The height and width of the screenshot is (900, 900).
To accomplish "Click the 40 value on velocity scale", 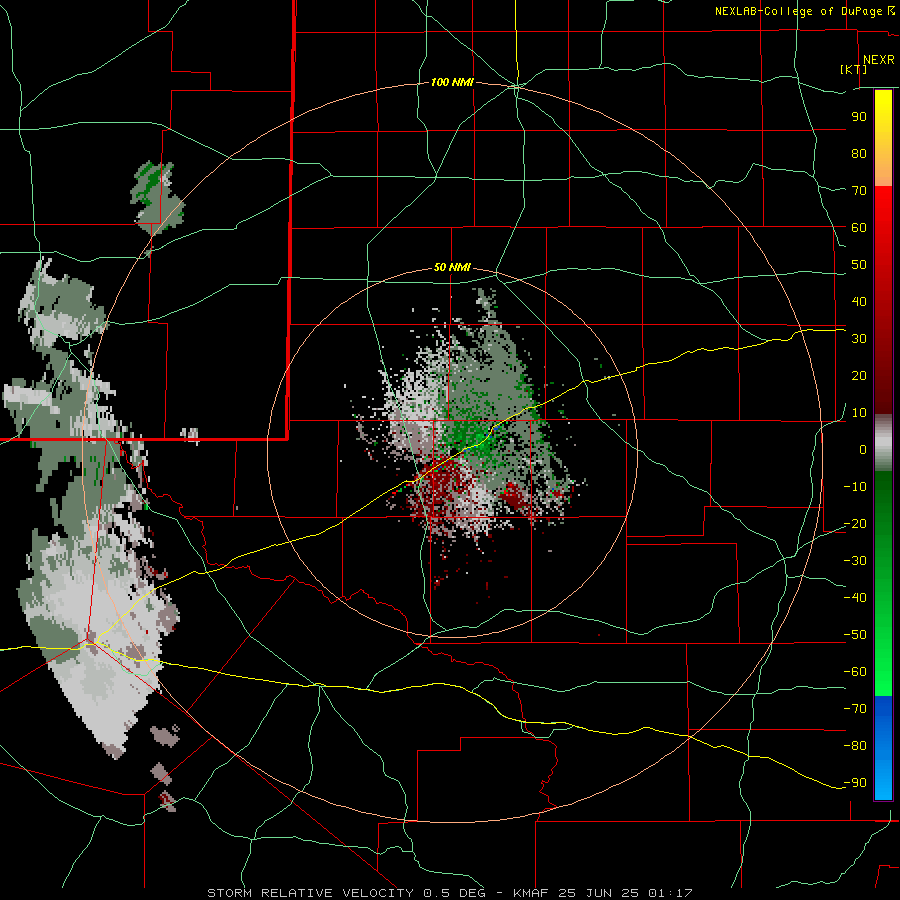I will click(x=859, y=301).
